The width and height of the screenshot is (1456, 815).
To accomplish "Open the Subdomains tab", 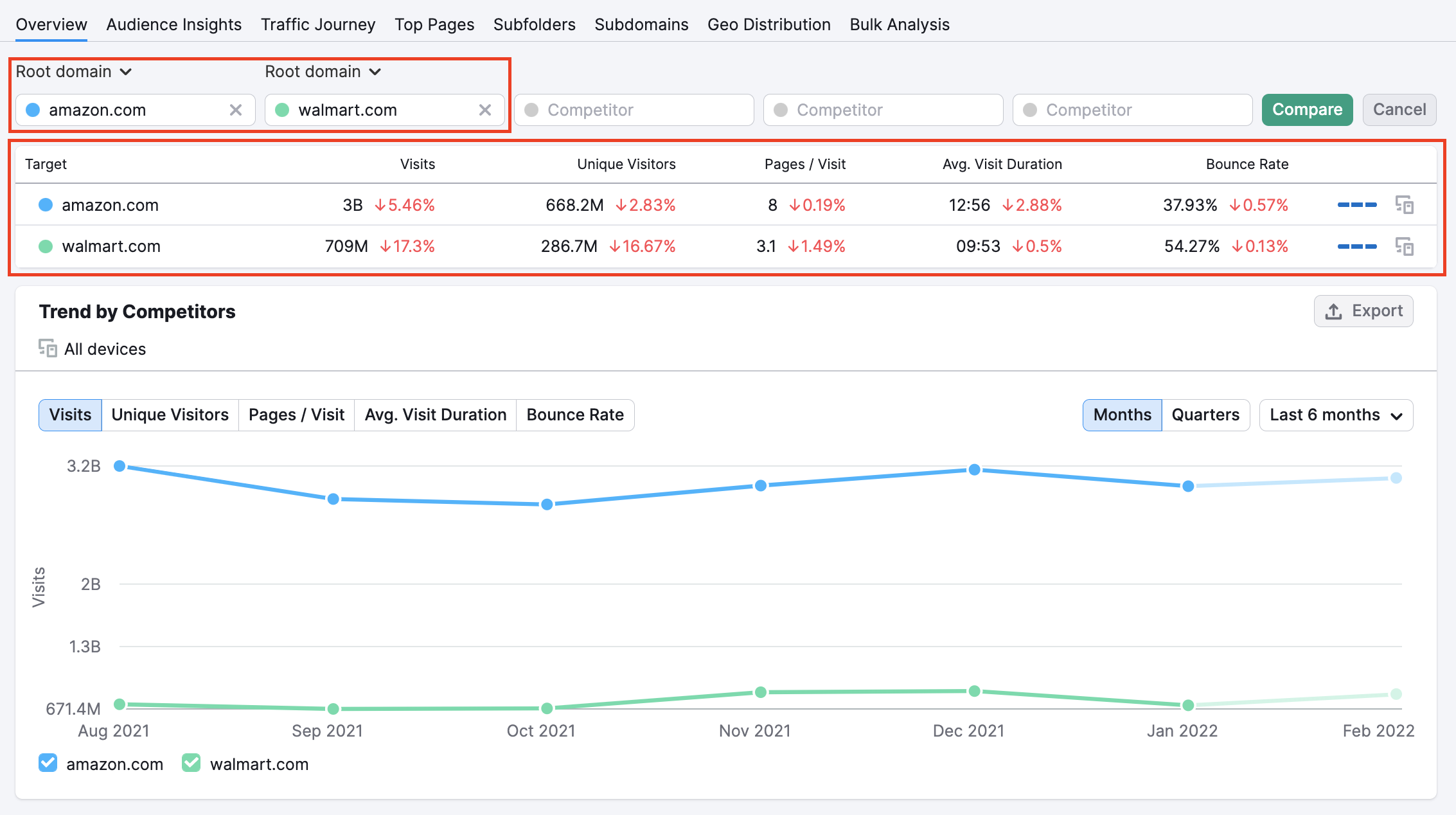I will (x=641, y=24).
